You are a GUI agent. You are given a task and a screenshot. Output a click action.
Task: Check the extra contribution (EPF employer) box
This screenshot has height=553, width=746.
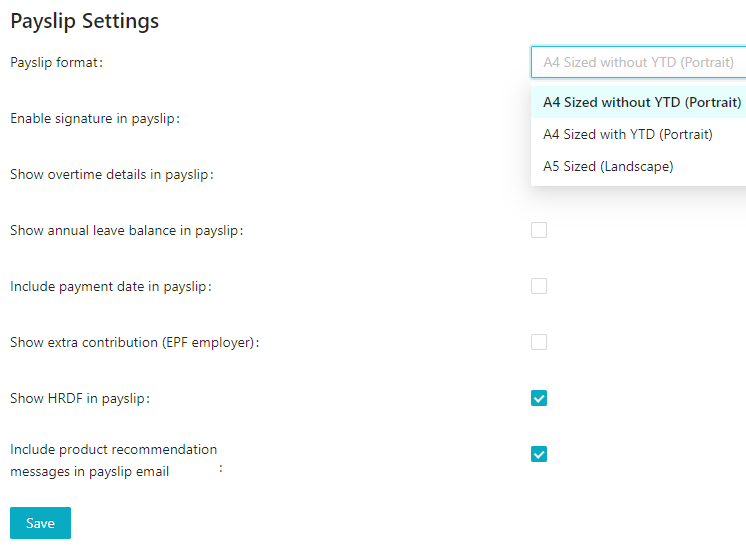click(x=539, y=342)
